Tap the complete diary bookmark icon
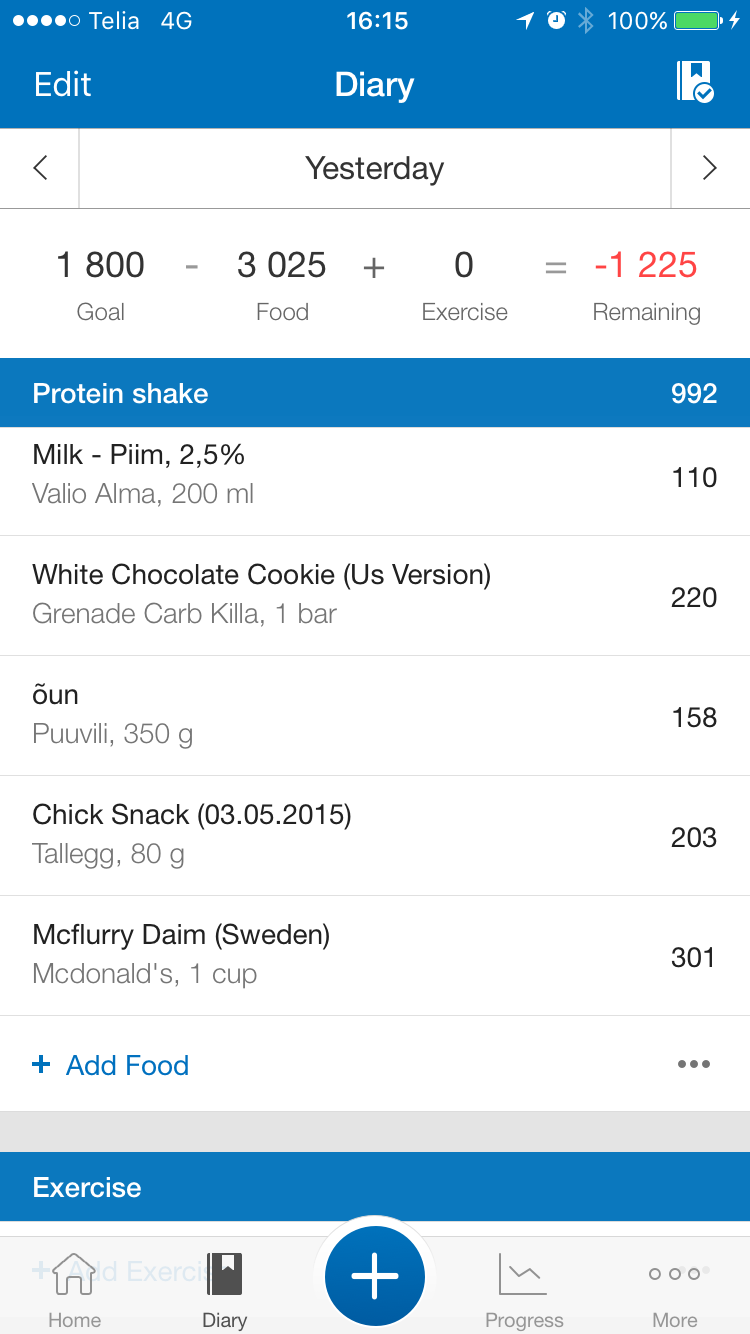This screenshot has height=1334, width=750. 694,82
